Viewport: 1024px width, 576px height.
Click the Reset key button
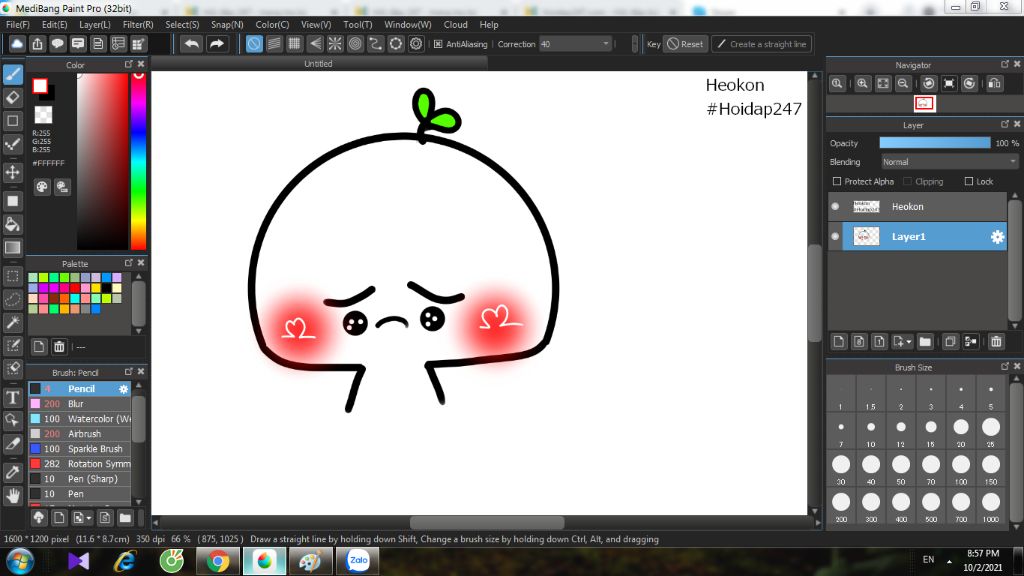click(685, 44)
